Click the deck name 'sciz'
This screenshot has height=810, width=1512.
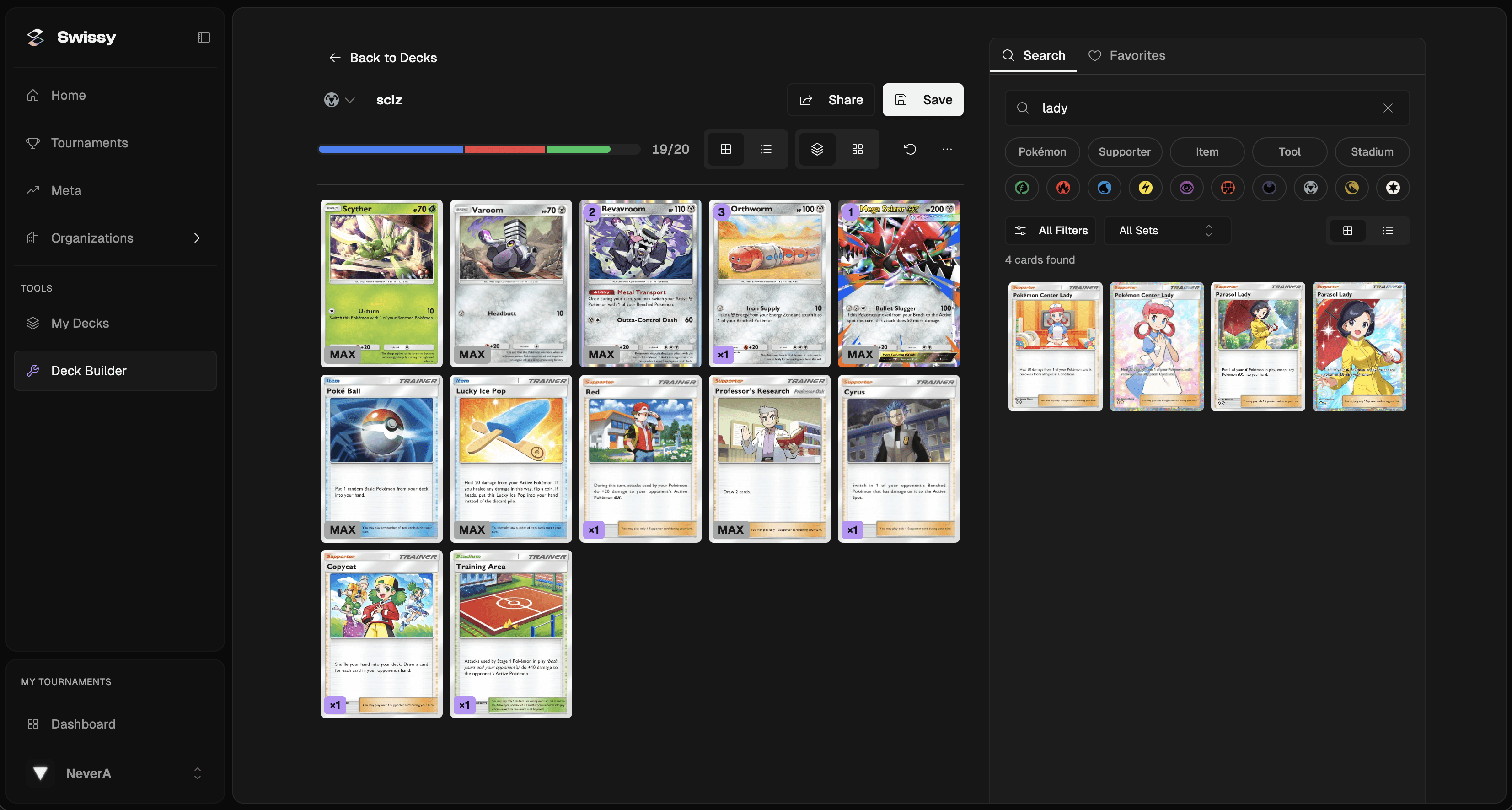389,100
